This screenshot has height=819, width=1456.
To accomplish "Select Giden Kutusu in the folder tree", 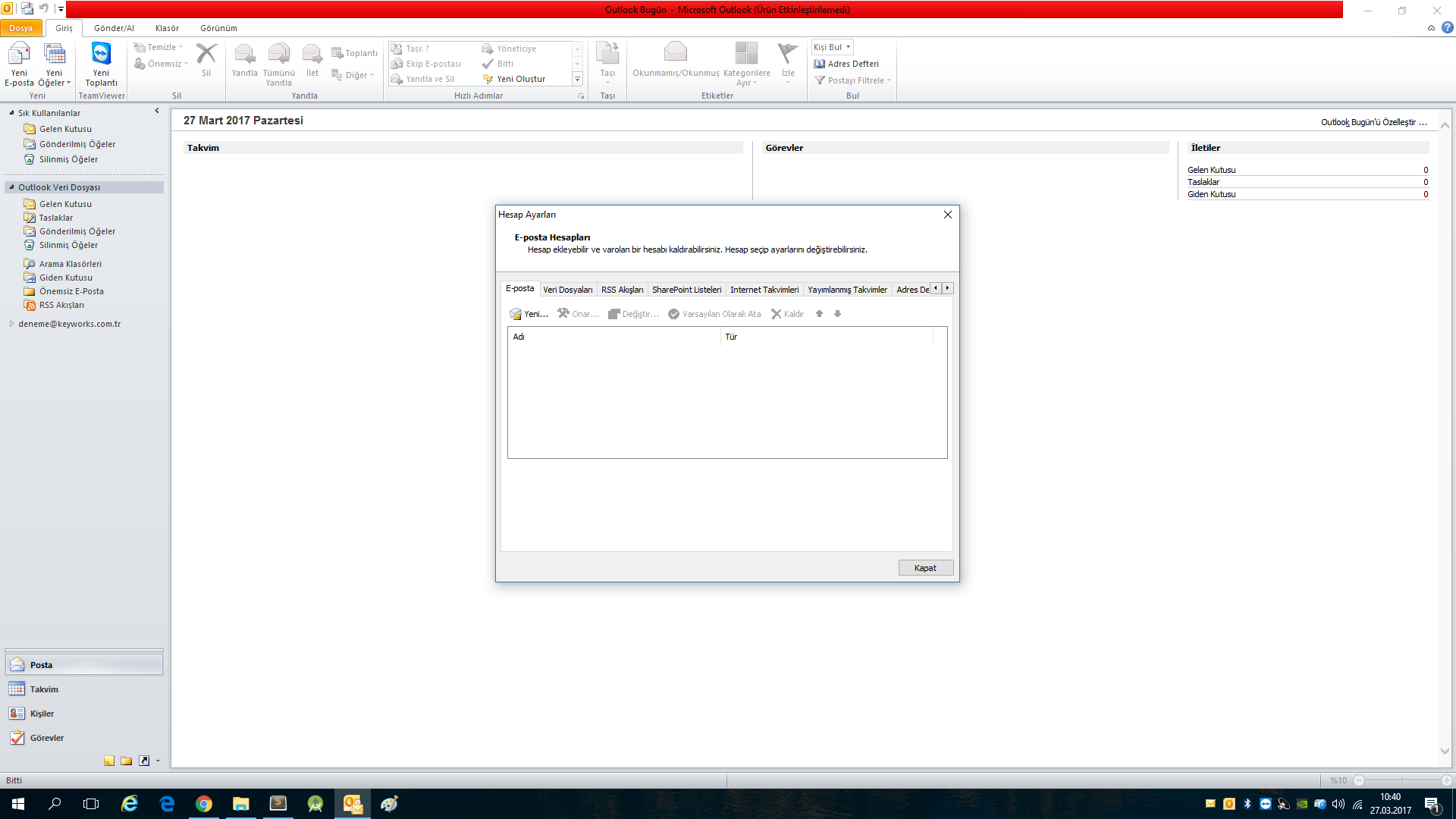I will (x=65, y=278).
